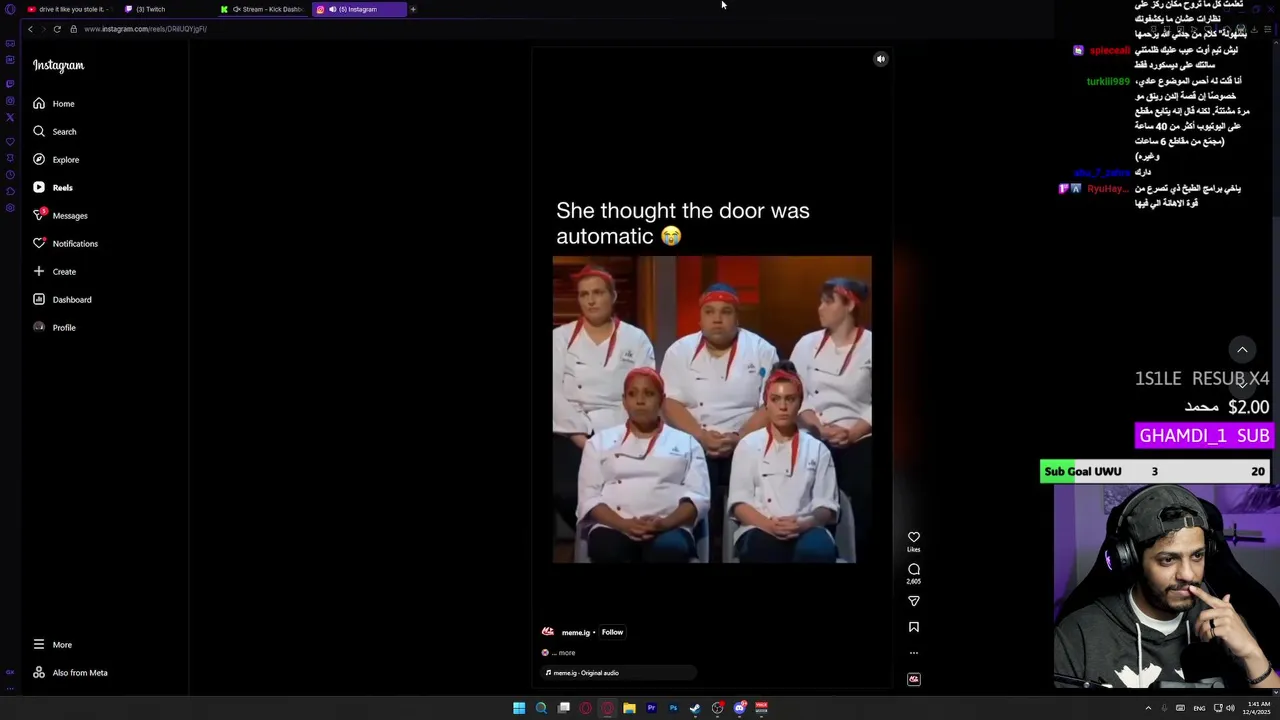The height and width of the screenshot is (720, 1280).
Task: Open Reels in the Instagram sidebar
Action: pyautogui.click(x=52, y=188)
